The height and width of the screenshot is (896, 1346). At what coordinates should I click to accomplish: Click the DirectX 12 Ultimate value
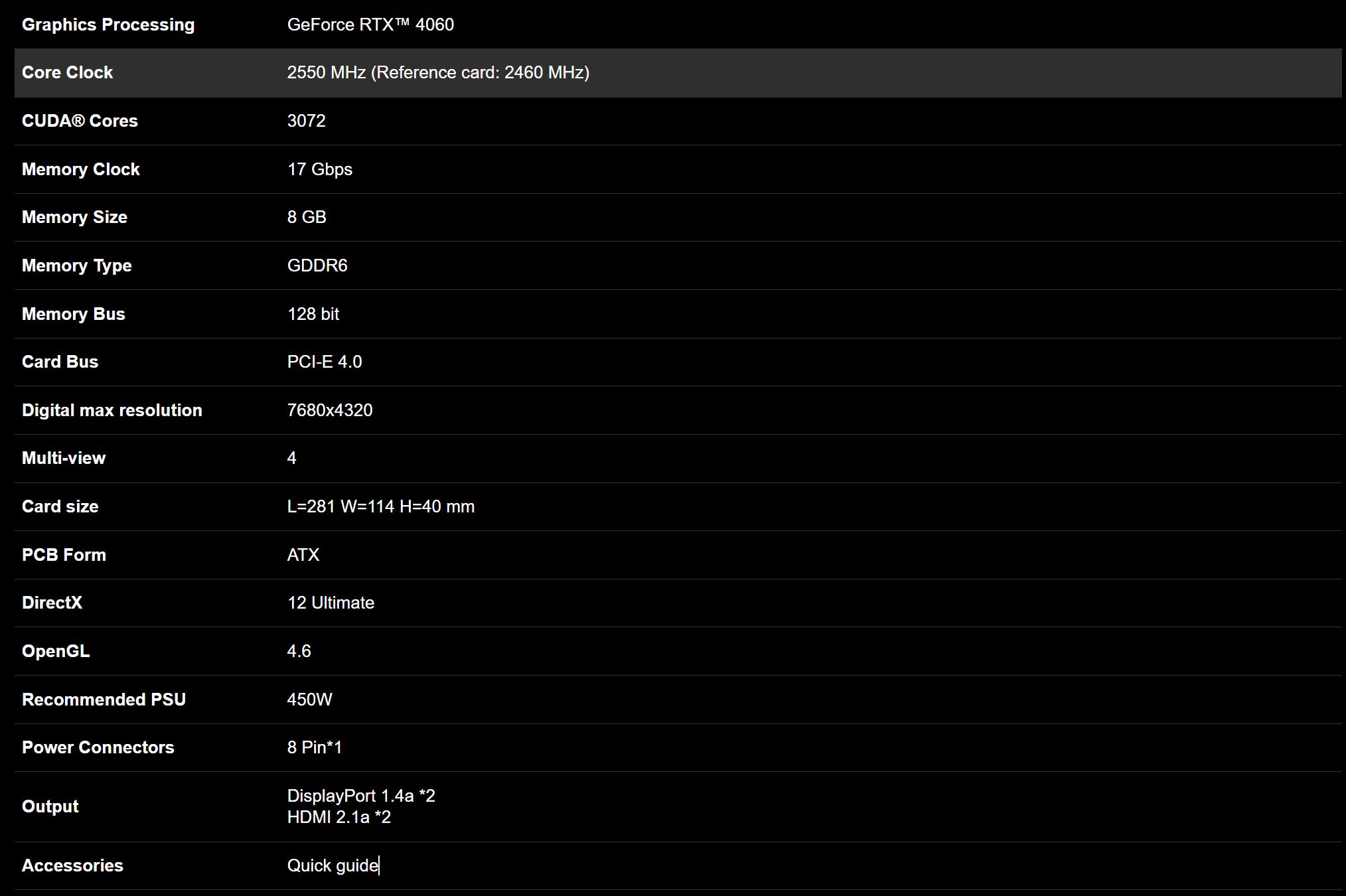tap(331, 603)
